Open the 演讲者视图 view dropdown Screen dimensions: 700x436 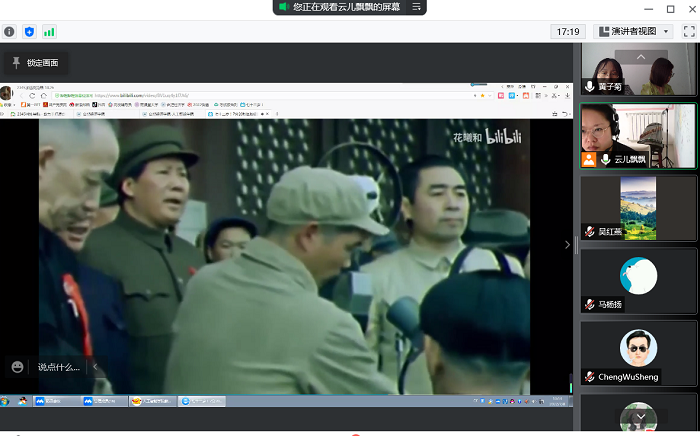(x=634, y=31)
